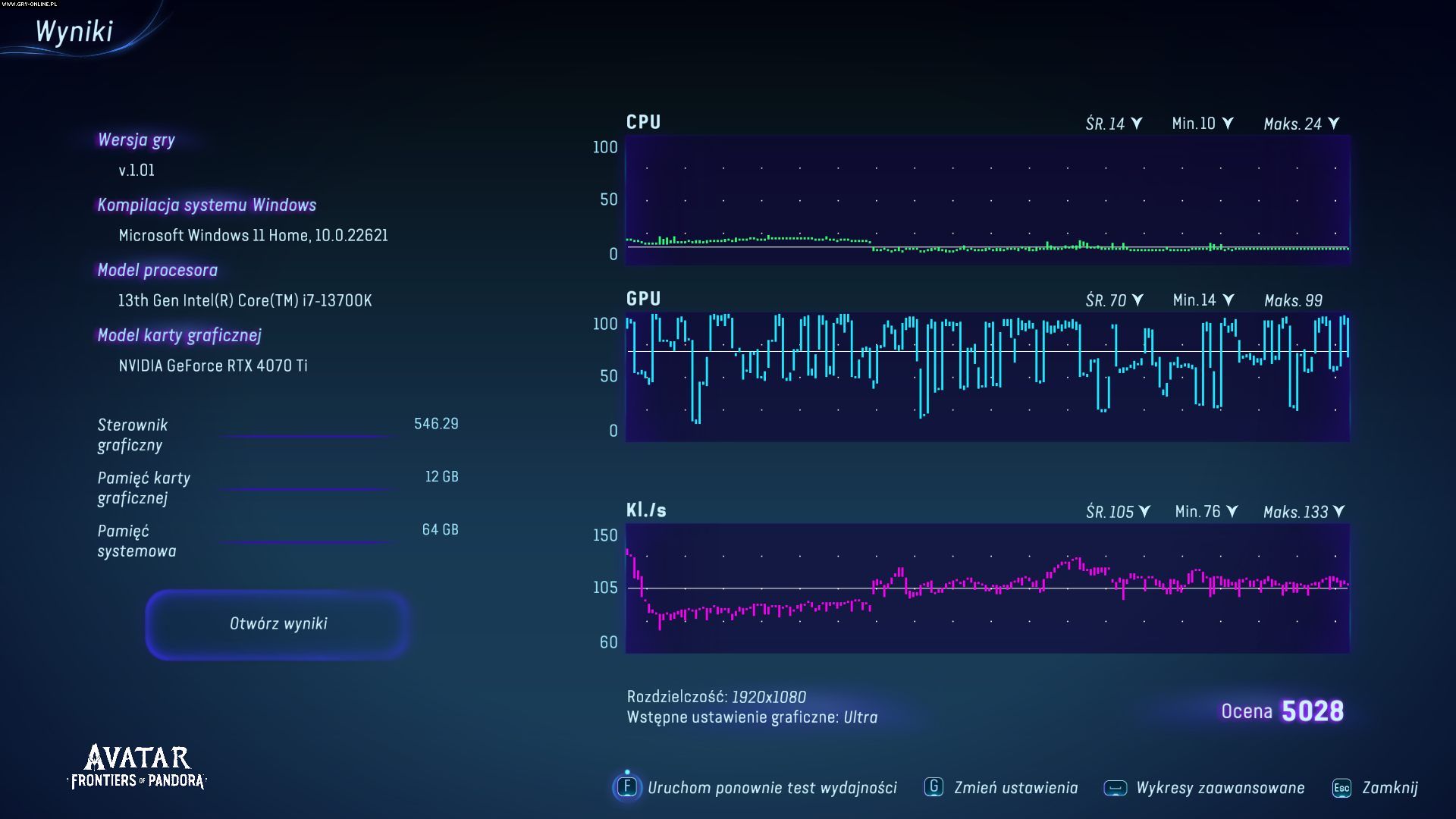Click the F key icon for rerunning benchmark

[x=627, y=787]
